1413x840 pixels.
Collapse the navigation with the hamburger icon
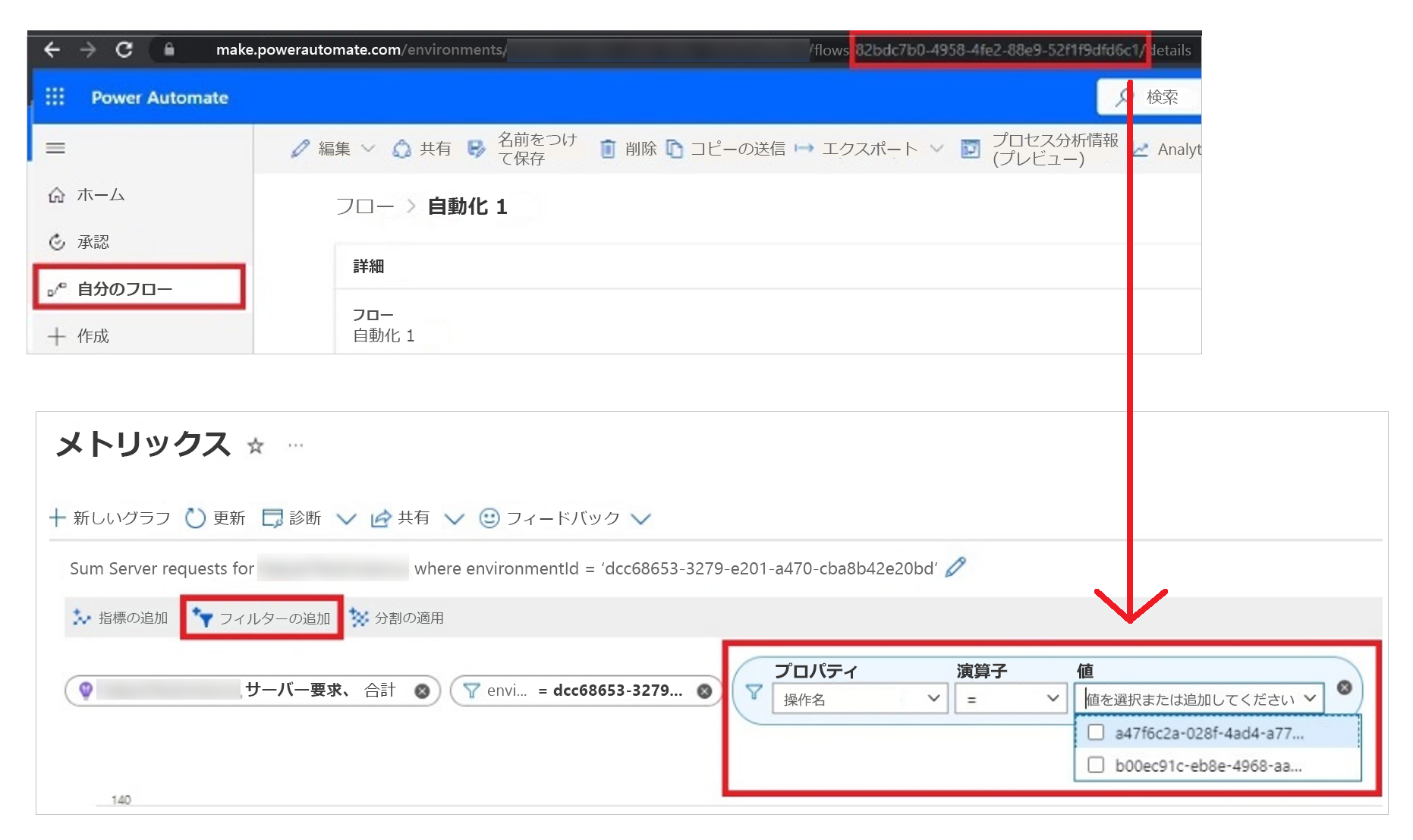pos(55,148)
